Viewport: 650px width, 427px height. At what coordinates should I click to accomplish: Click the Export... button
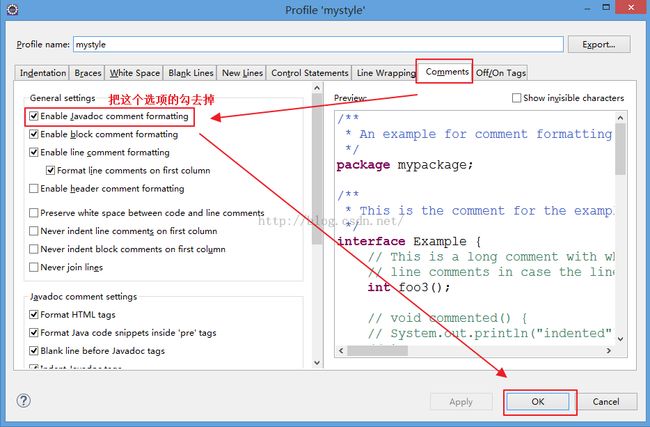point(599,44)
